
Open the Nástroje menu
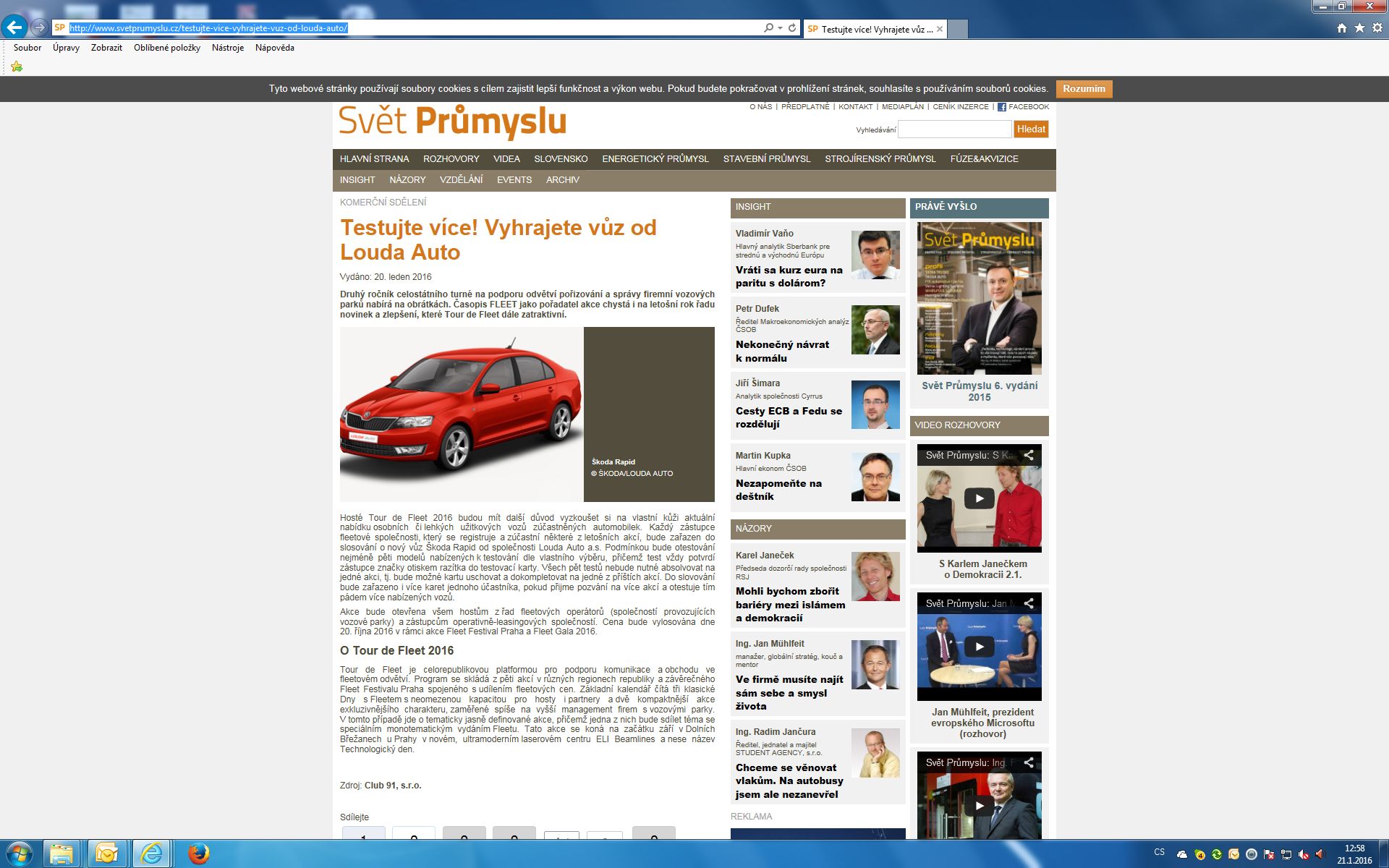tap(228, 48)
